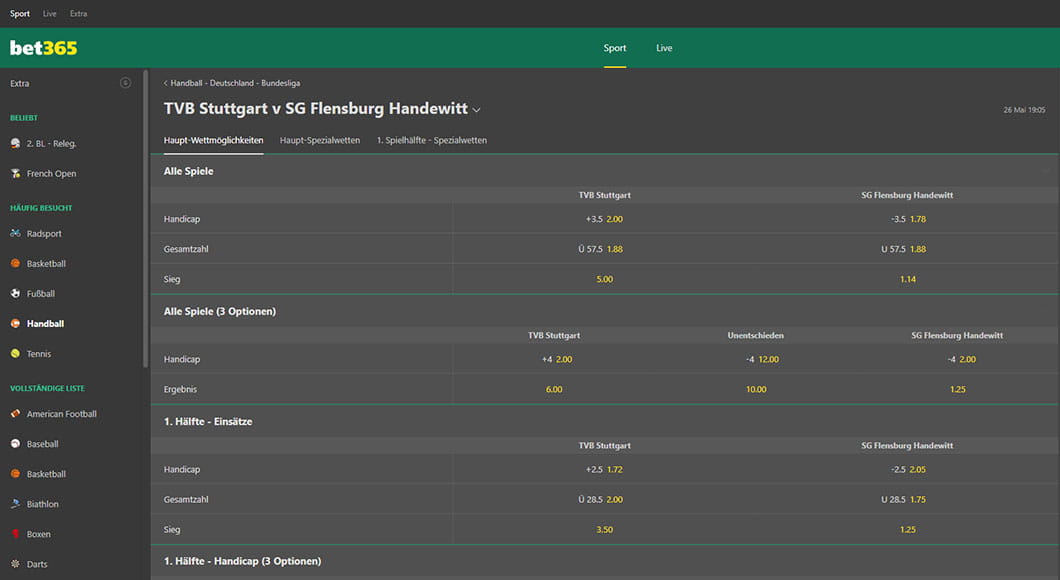Screen dimensions: 1060x580
Task: Click the Biathlon icon
Action: point(15,504)
